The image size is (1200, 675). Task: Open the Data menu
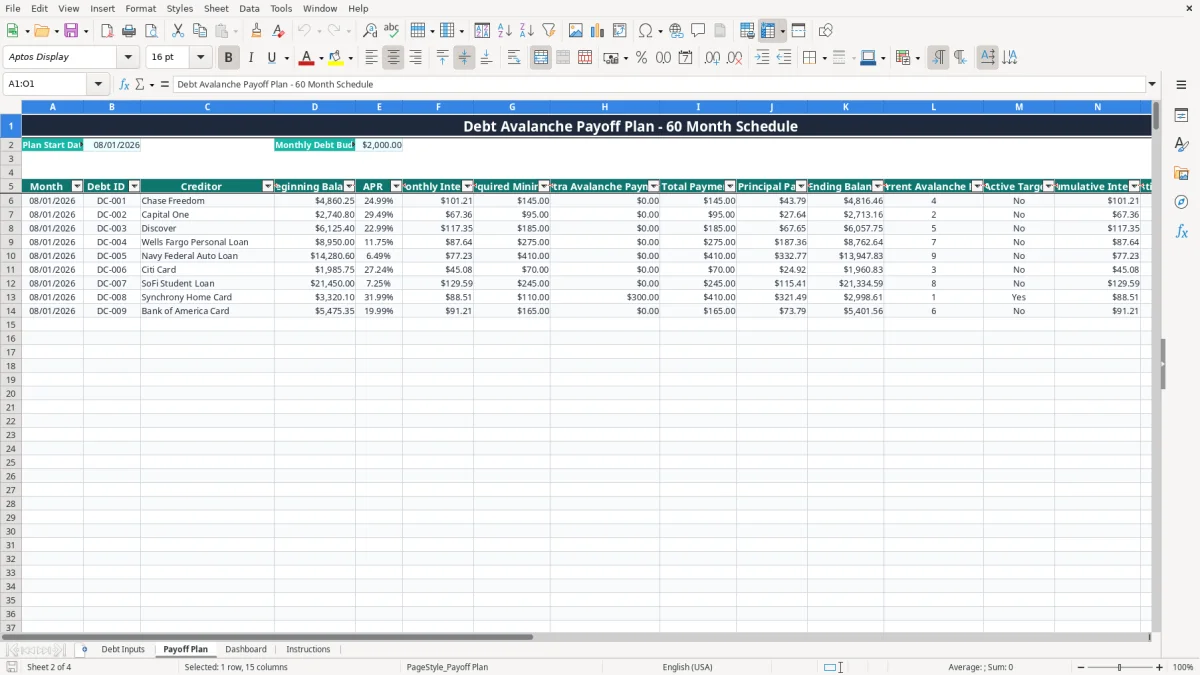(249, 8)
